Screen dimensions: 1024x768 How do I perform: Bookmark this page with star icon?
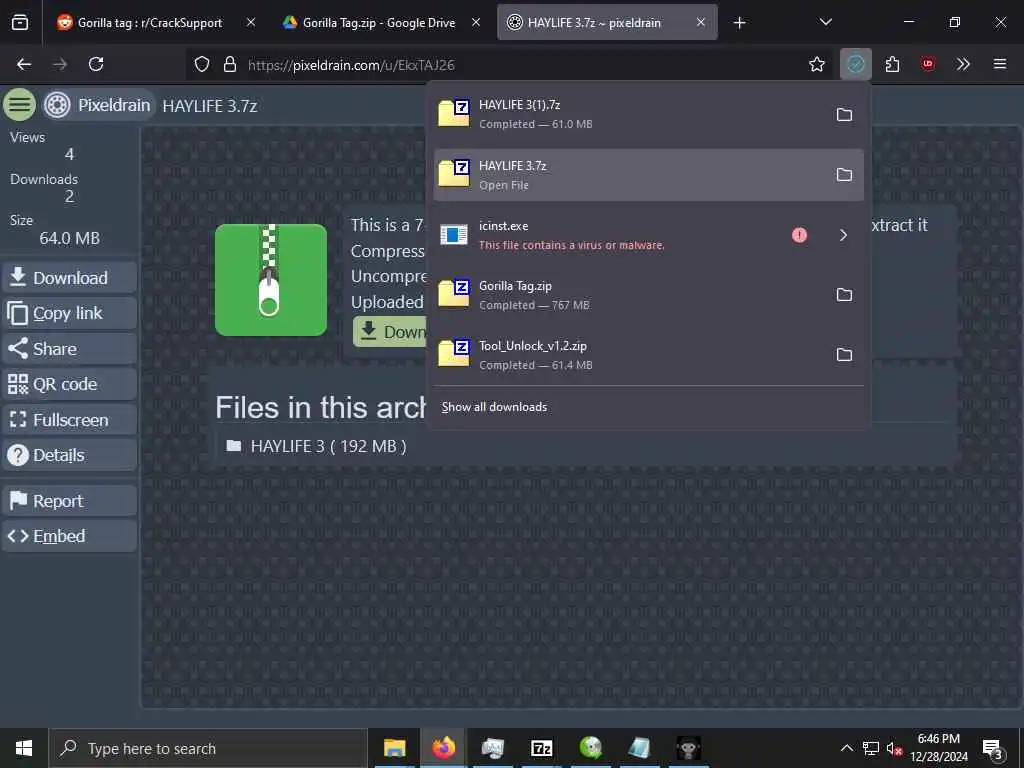pyautogui.click(x=816, y=64)
